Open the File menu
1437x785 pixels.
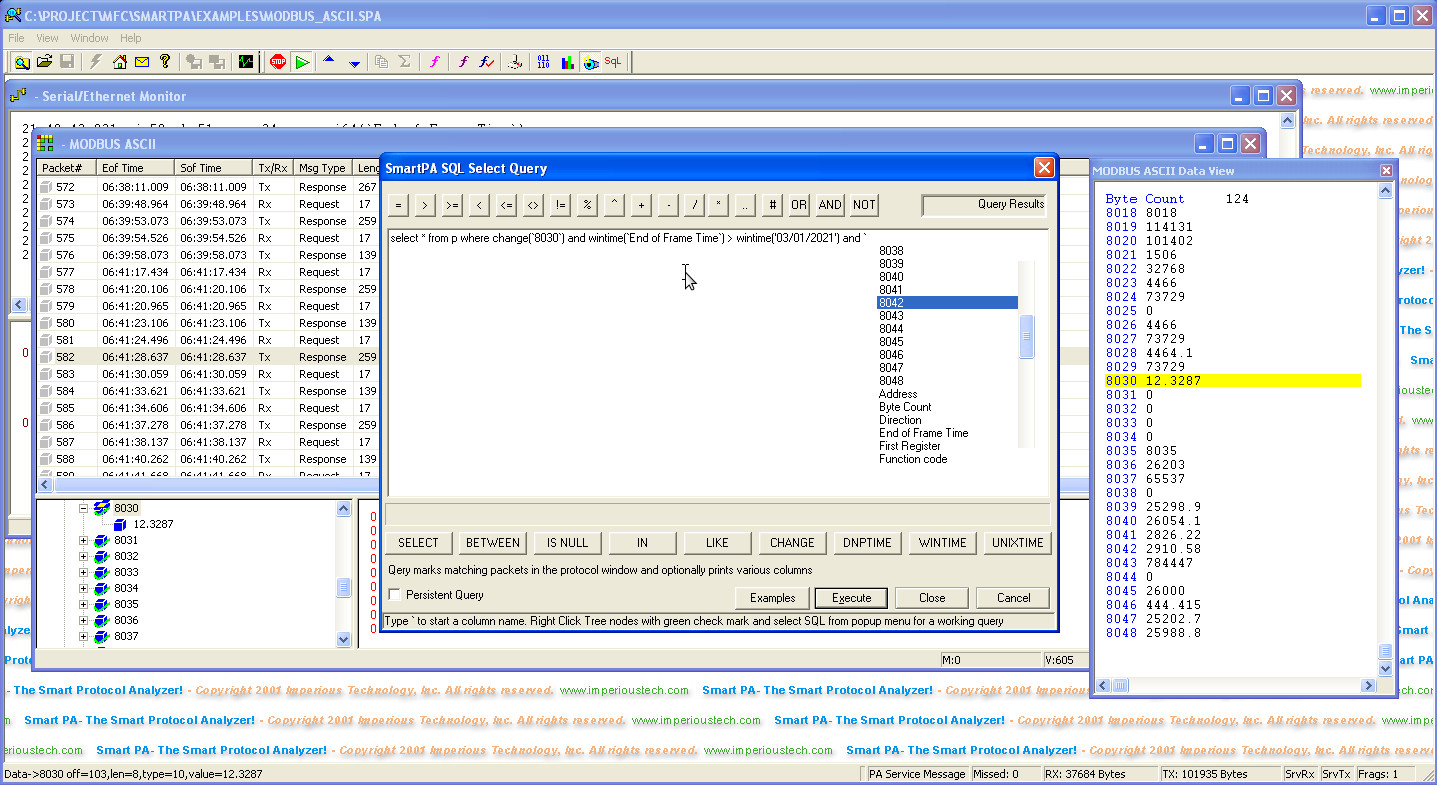(x=16, y=38)
